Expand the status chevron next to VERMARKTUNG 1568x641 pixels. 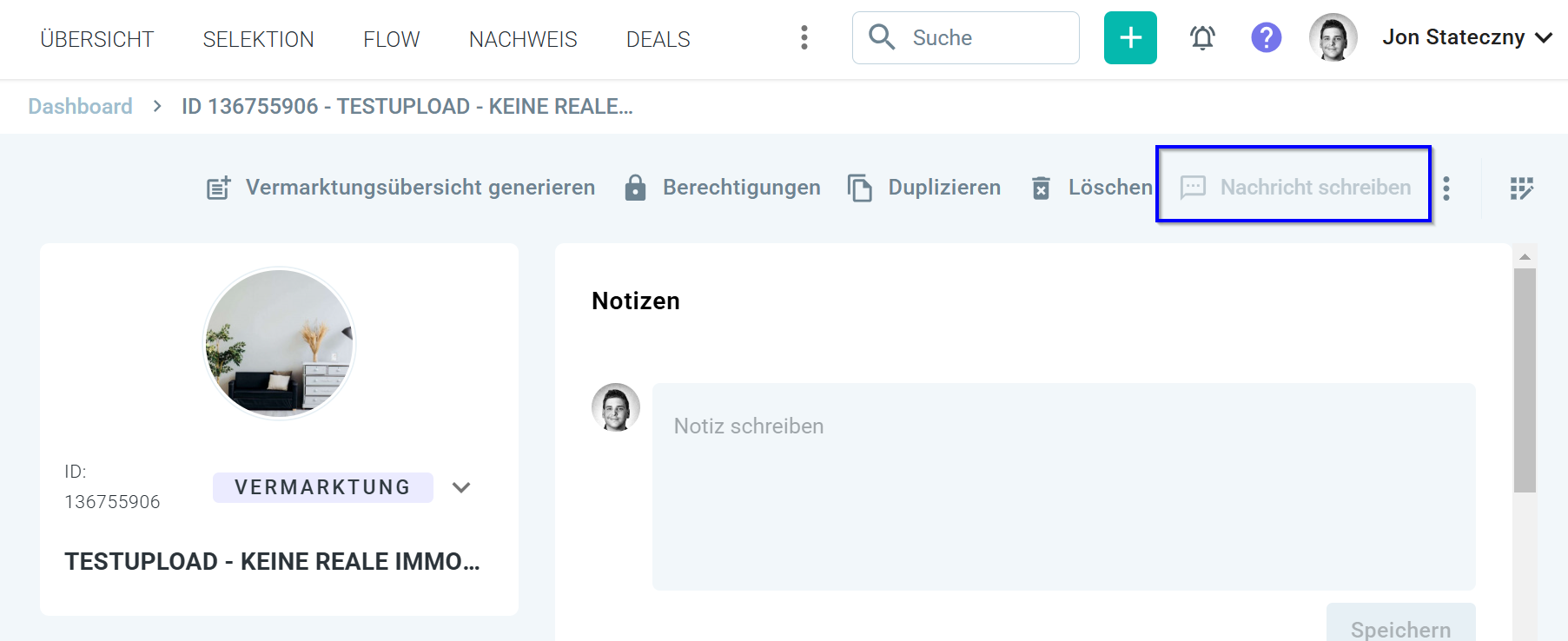[461, 487]
